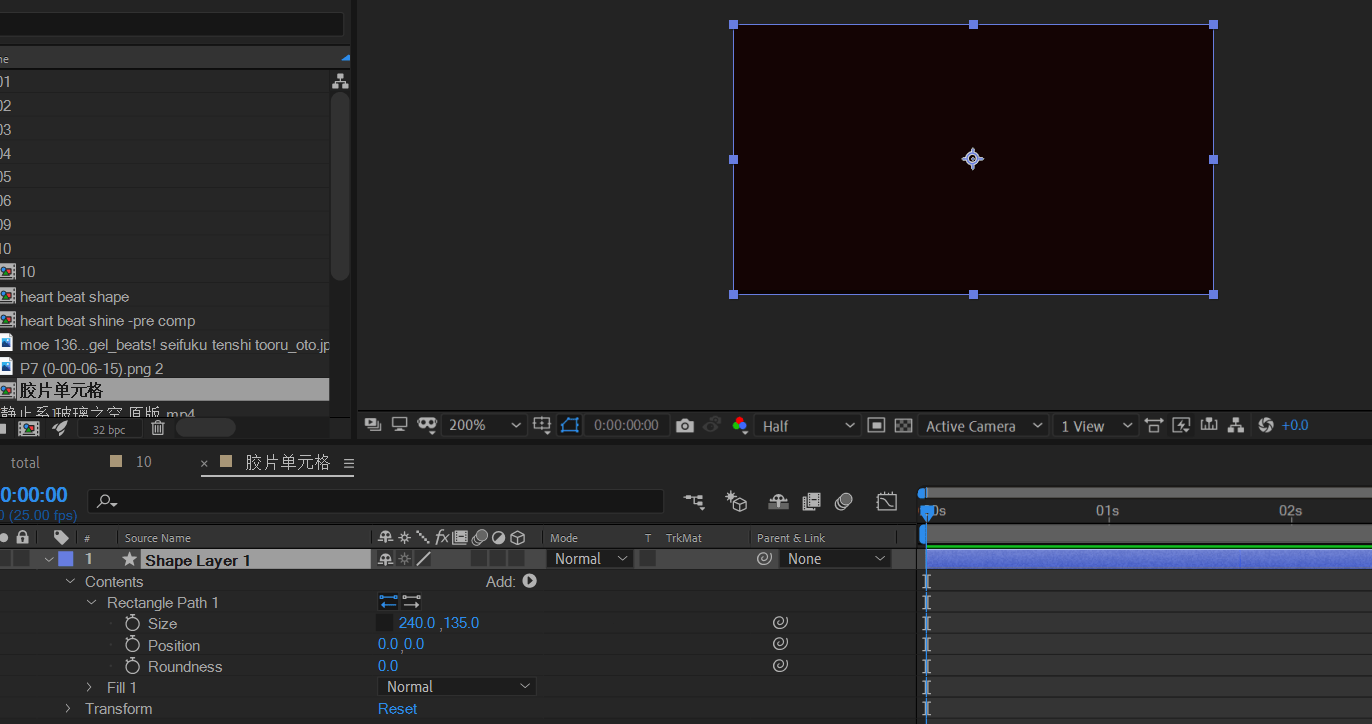
Task: Open the grid and guide options icon
Action: tap(542, 425)
